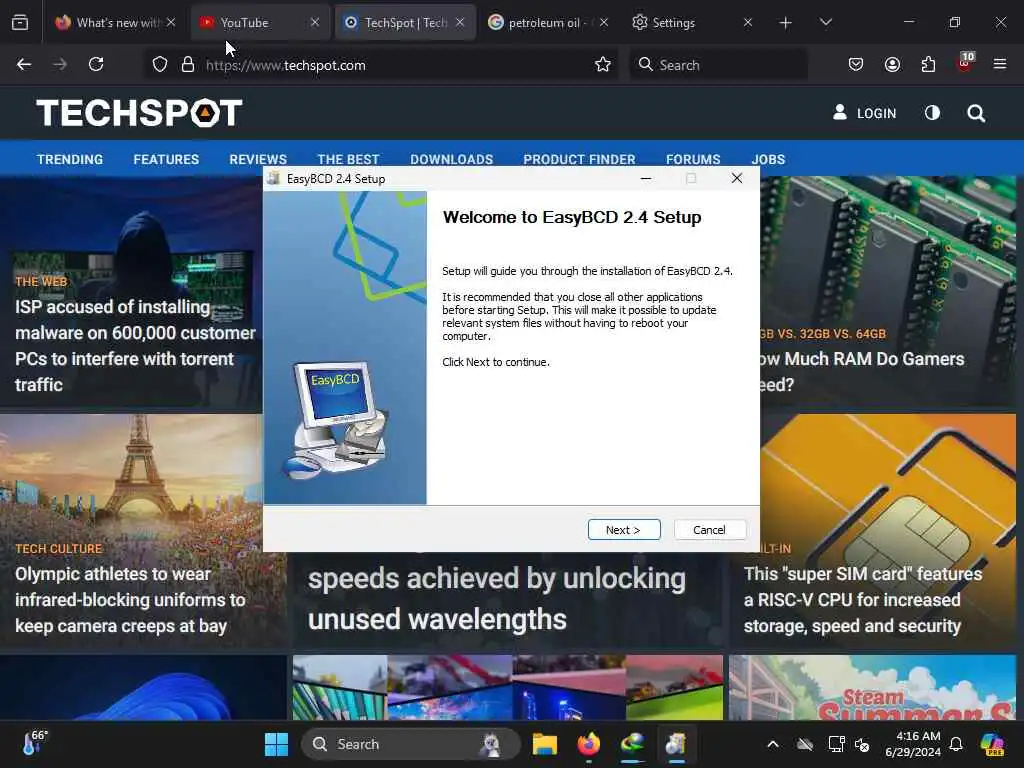This screenshot has width=1024, height=768.
Task: Open JOBS link
Action: click(x=768, y=159)
